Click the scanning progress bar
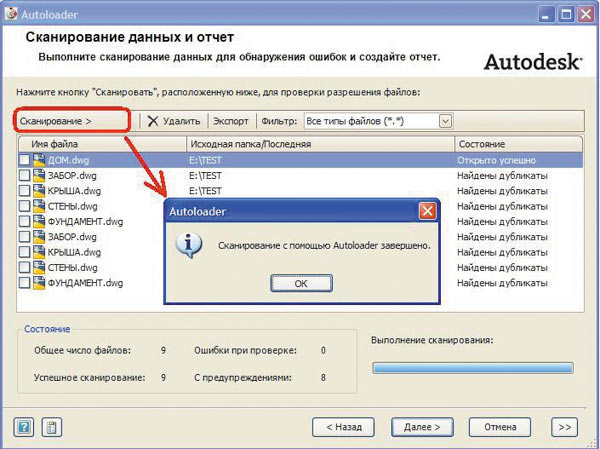 (x=473, y=368)
